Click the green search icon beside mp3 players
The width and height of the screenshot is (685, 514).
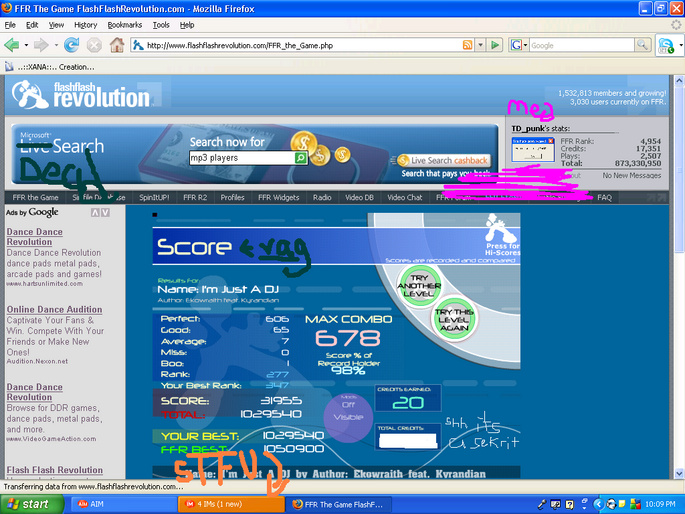coord(301,158)
